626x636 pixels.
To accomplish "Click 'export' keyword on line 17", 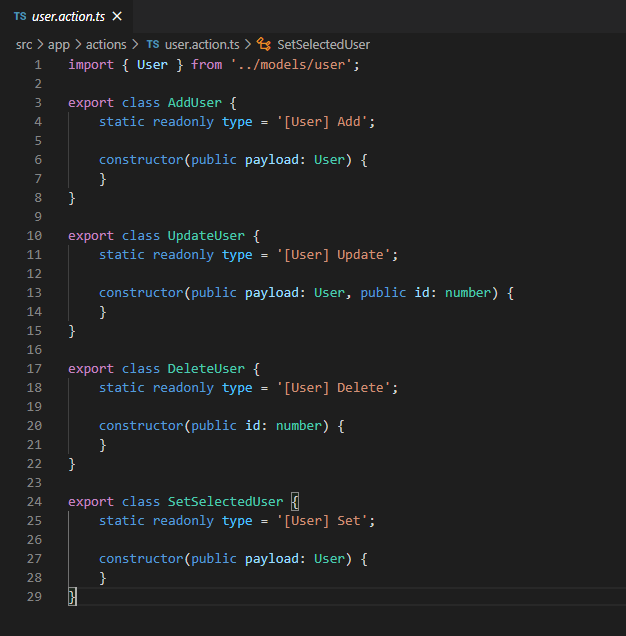I will (91, 369).
